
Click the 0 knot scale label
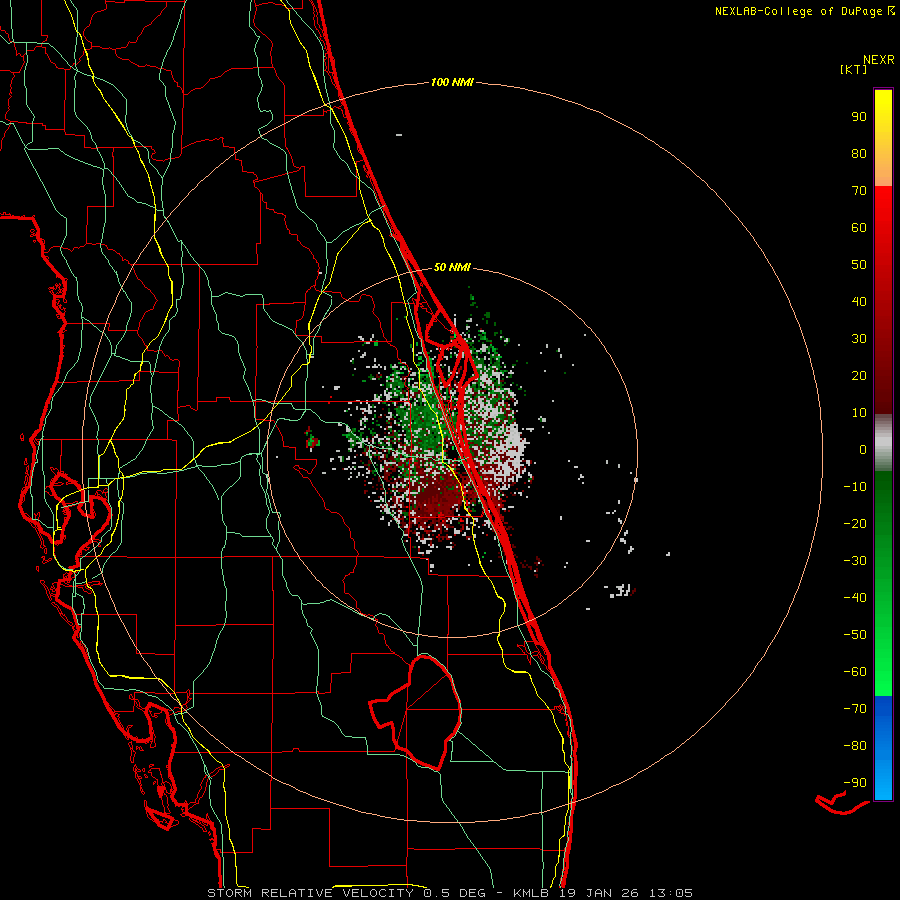point(863,449)
